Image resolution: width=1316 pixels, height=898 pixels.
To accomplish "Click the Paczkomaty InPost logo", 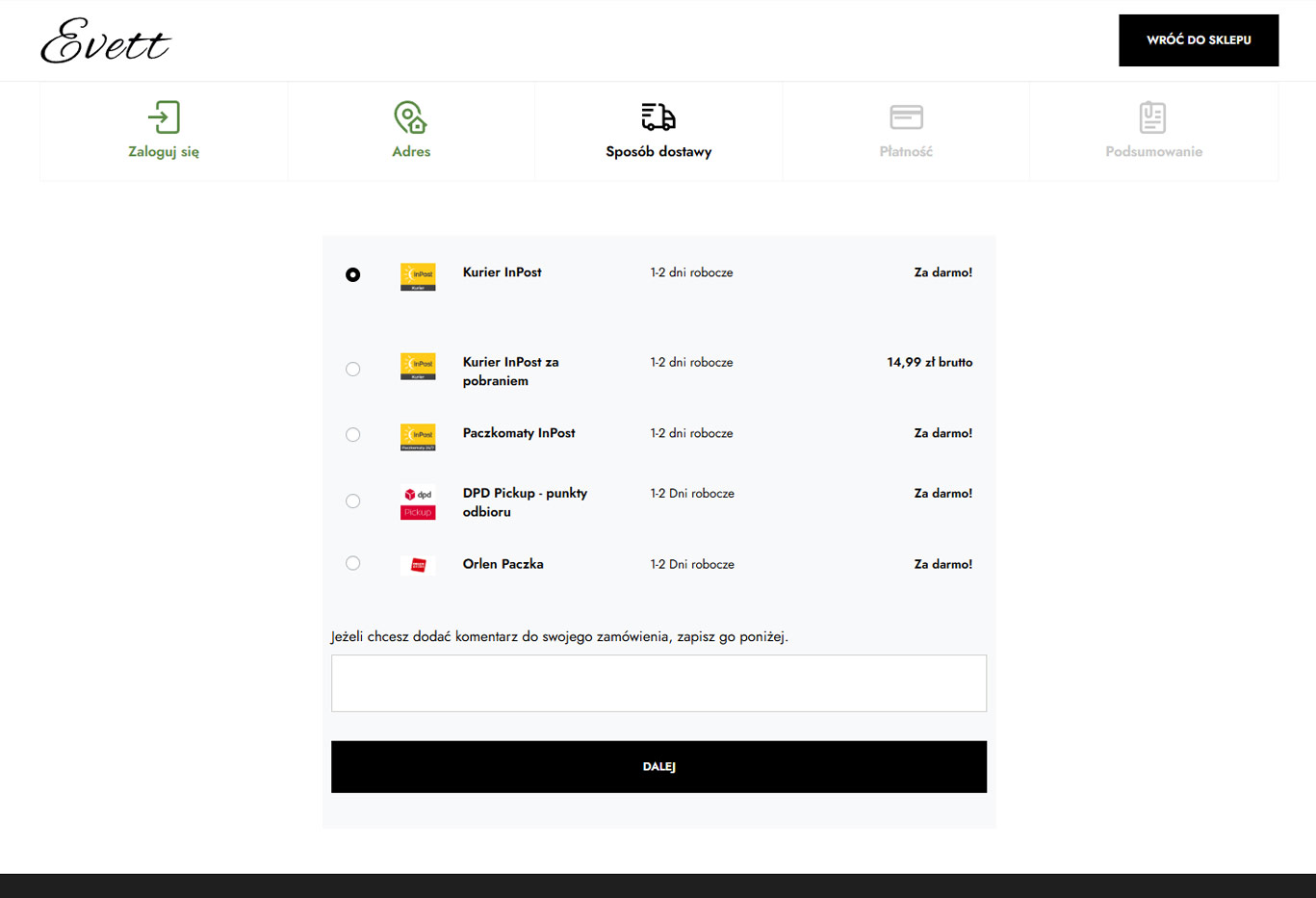I will 418,437.
